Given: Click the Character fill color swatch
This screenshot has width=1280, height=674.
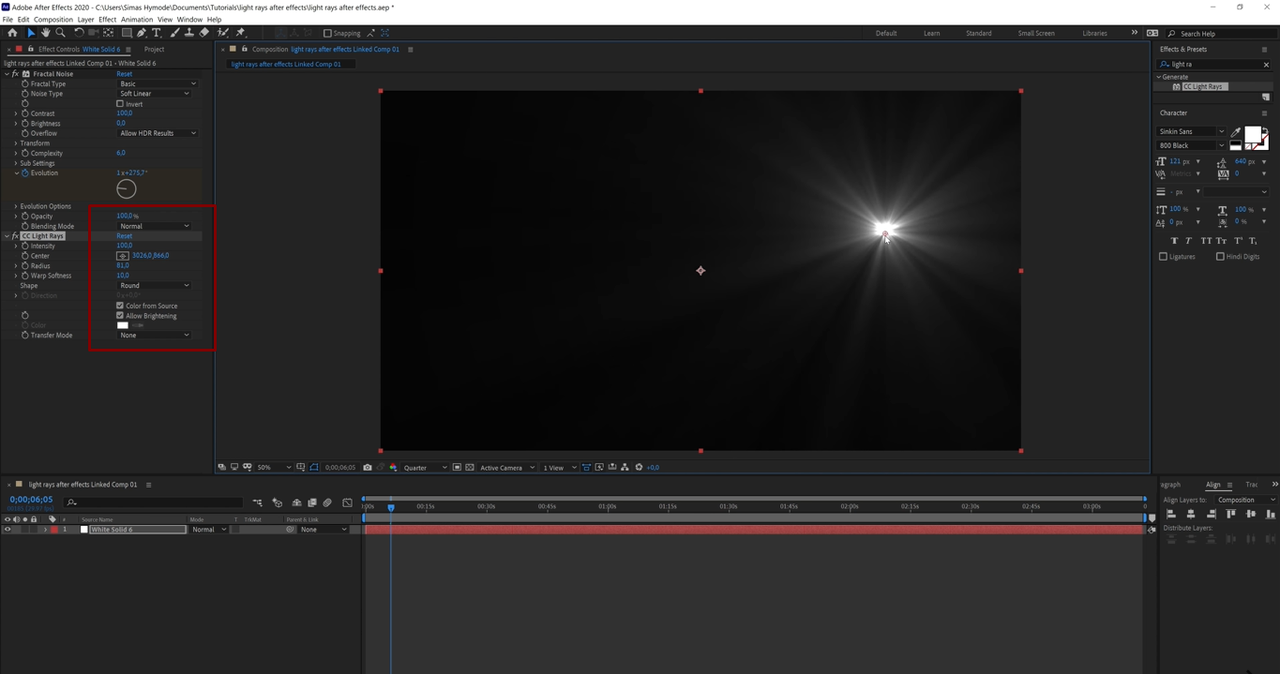Looking at the screenshot, I should (1252, 134).
